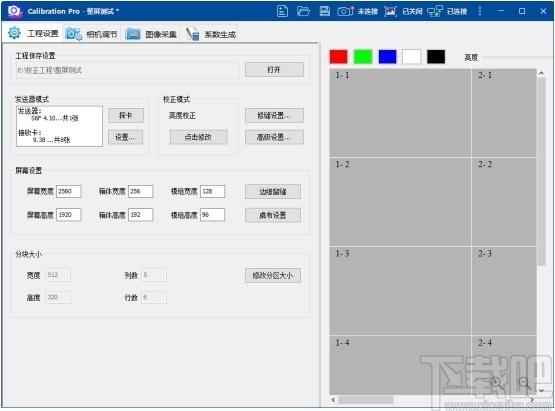Image resolution: width=555 pixels, height=411 pixels.
Task: Click the new project document icon in title bar
Action: [282, 11]
